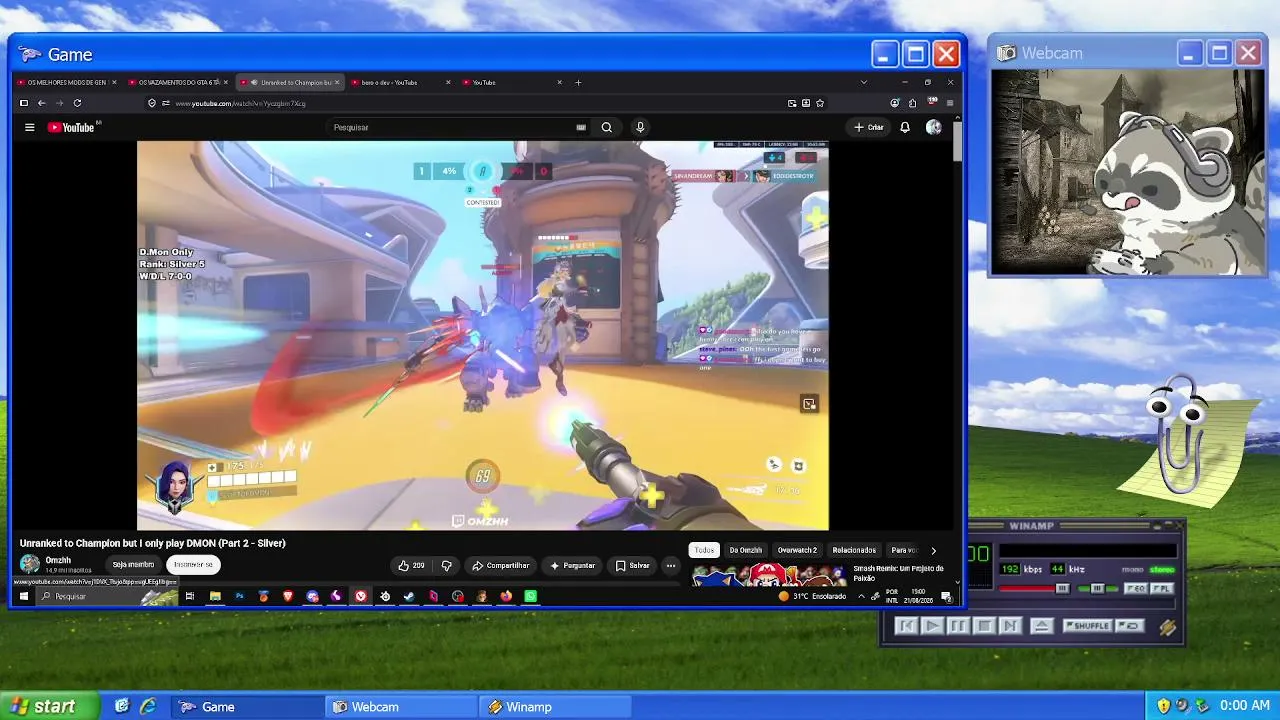Open the YouTube account avatar menu

click(934, 127)
